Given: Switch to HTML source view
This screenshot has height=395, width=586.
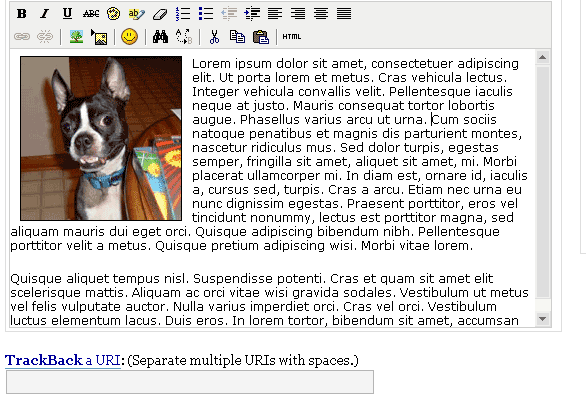Looking at the screenshot, I should coord(292,37).
